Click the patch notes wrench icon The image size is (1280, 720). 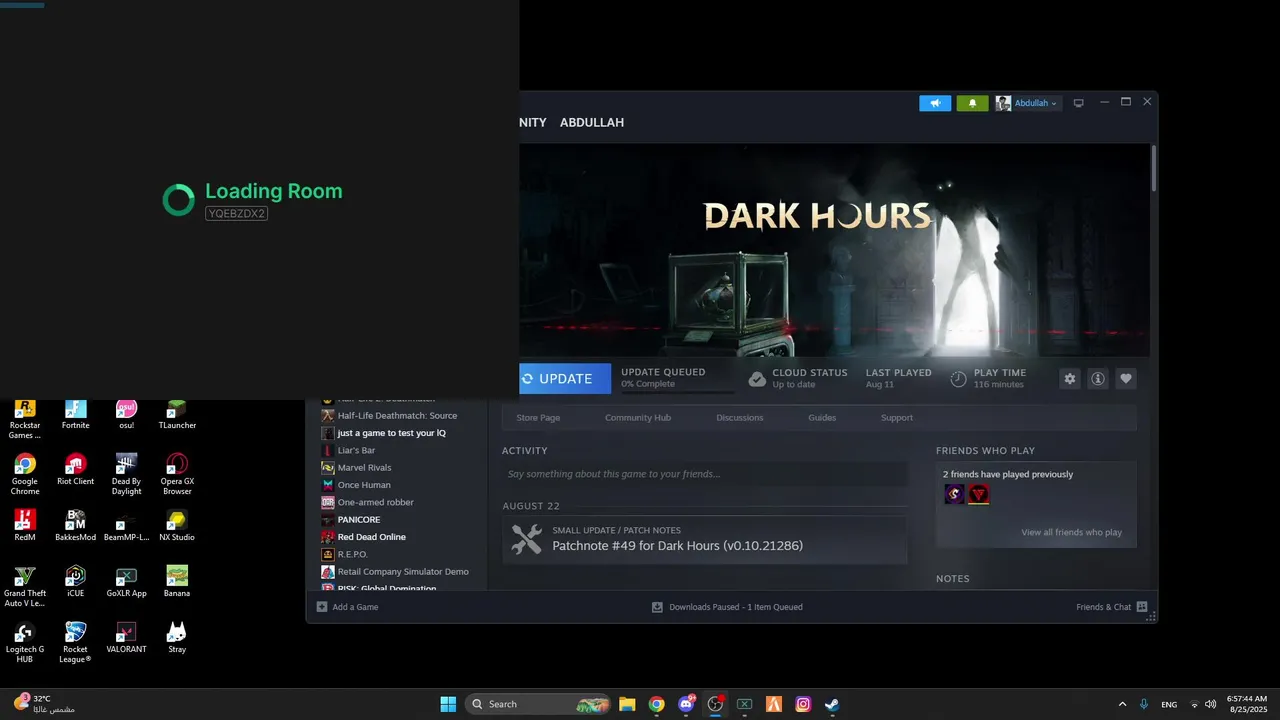coord(526,539)
